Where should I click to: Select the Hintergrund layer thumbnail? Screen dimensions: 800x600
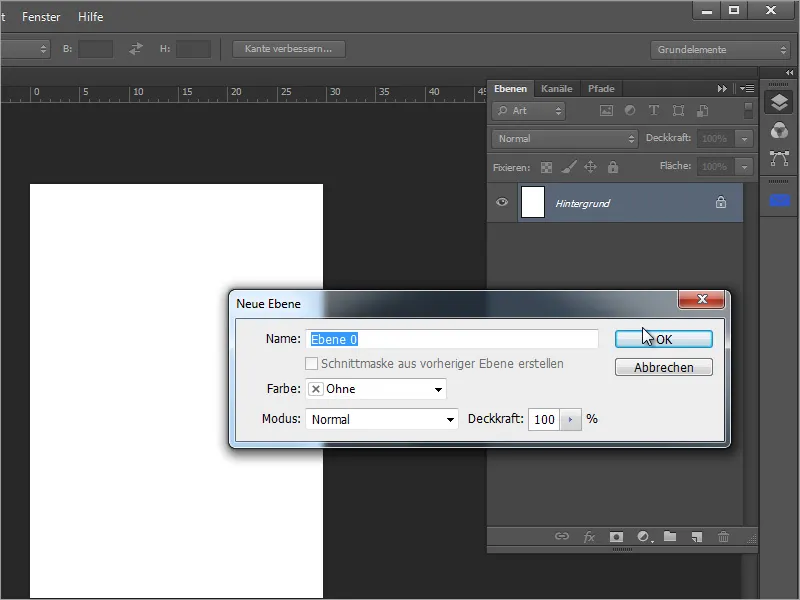[x=533, y=202]
